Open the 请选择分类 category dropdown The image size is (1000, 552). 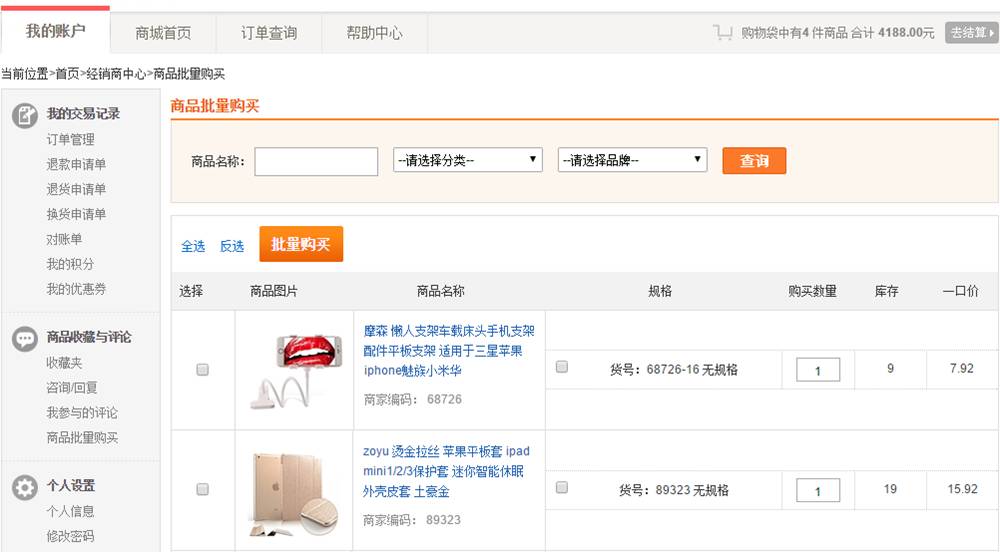(468, 160)
